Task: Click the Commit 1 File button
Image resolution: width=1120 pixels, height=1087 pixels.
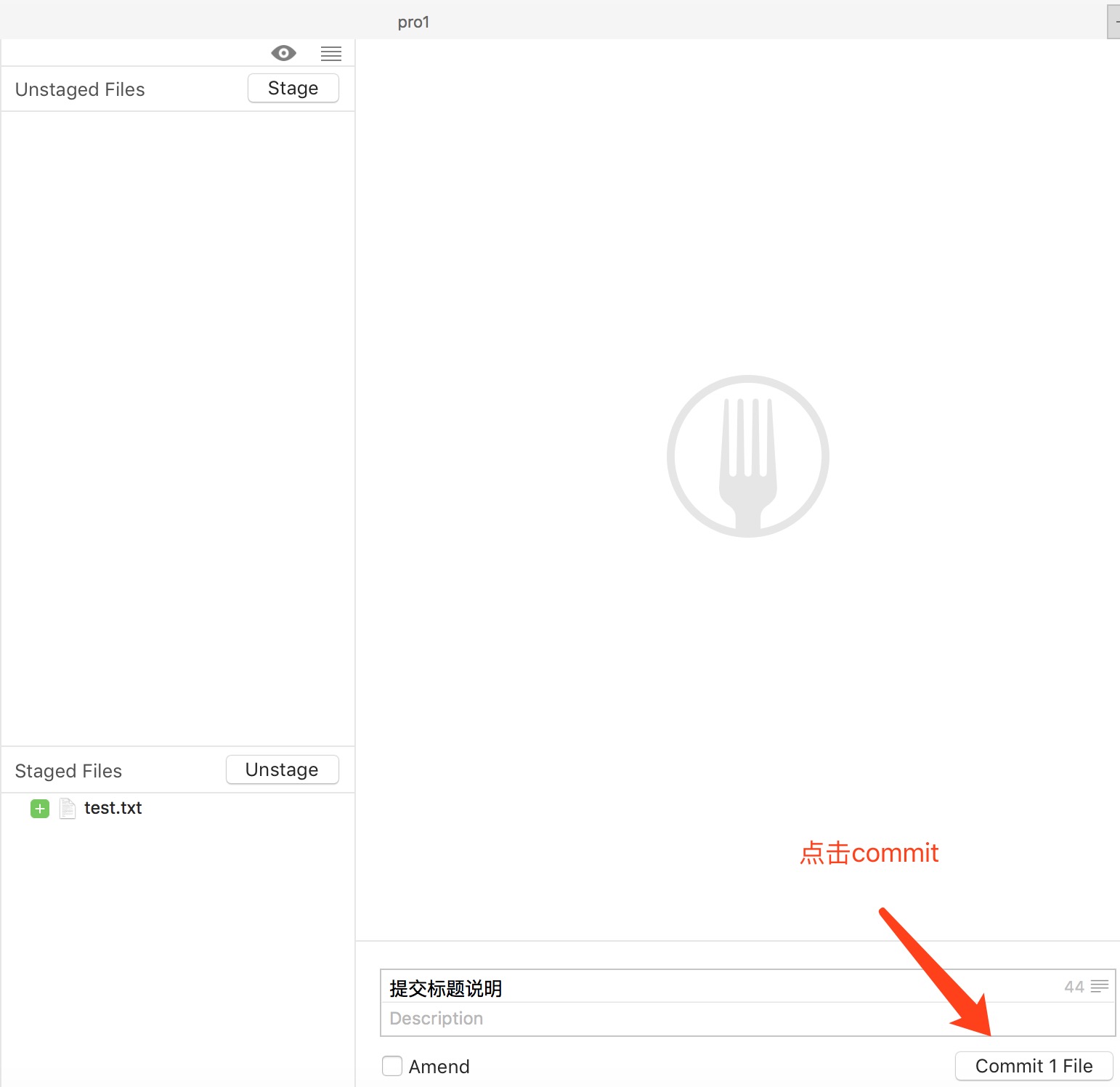Action: (x=1034, y=1066)
